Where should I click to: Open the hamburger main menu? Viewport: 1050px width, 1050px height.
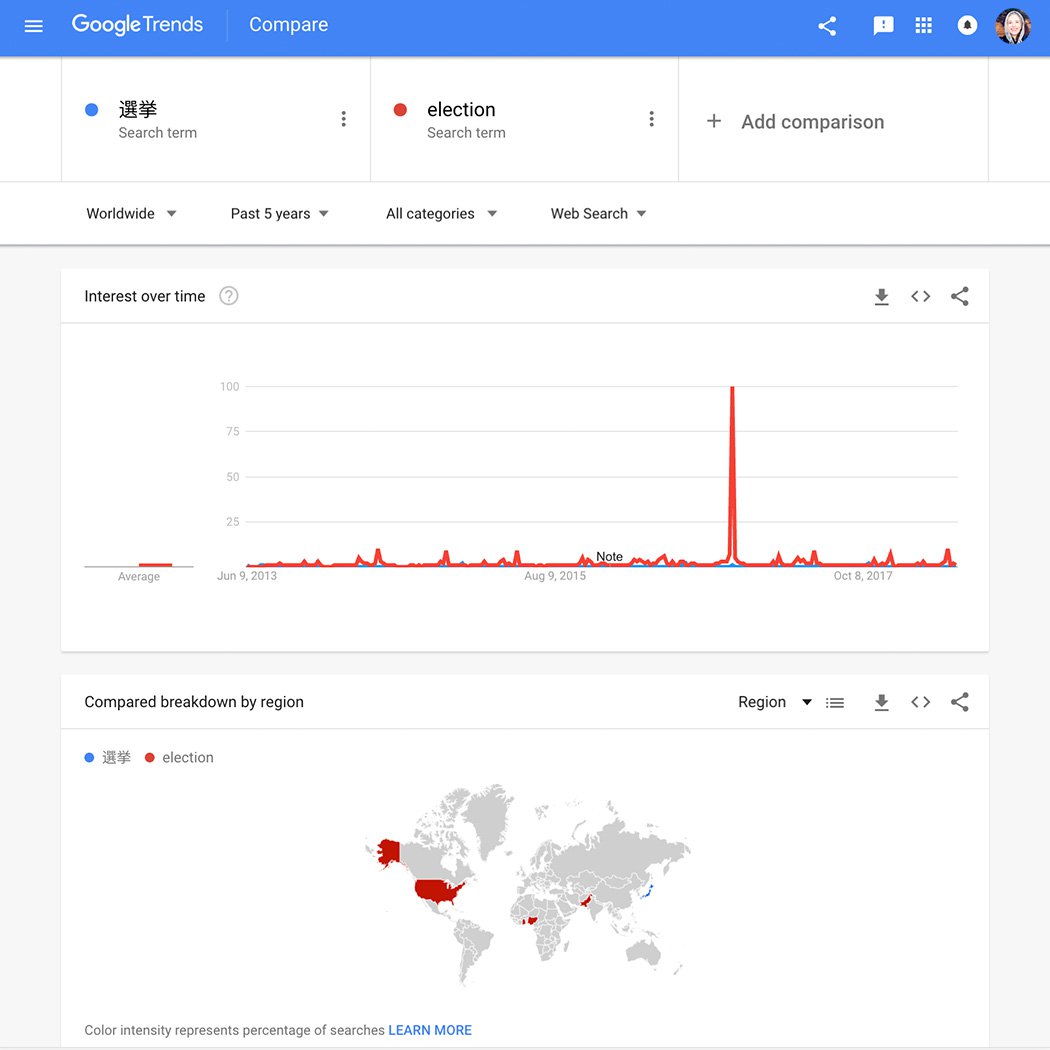coord(33,26)
